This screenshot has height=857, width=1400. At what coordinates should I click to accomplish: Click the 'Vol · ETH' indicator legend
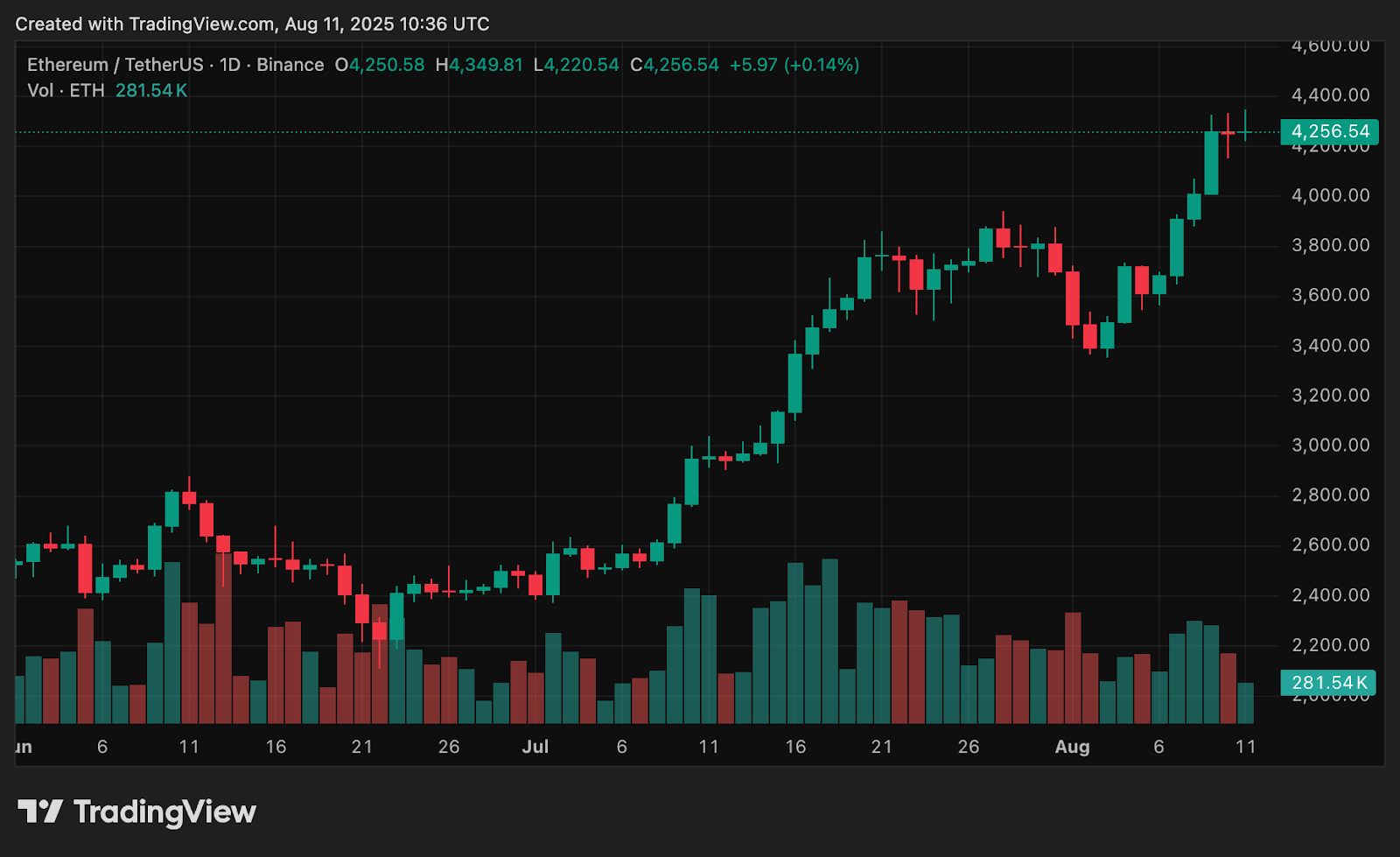click(x=66, y=91)
